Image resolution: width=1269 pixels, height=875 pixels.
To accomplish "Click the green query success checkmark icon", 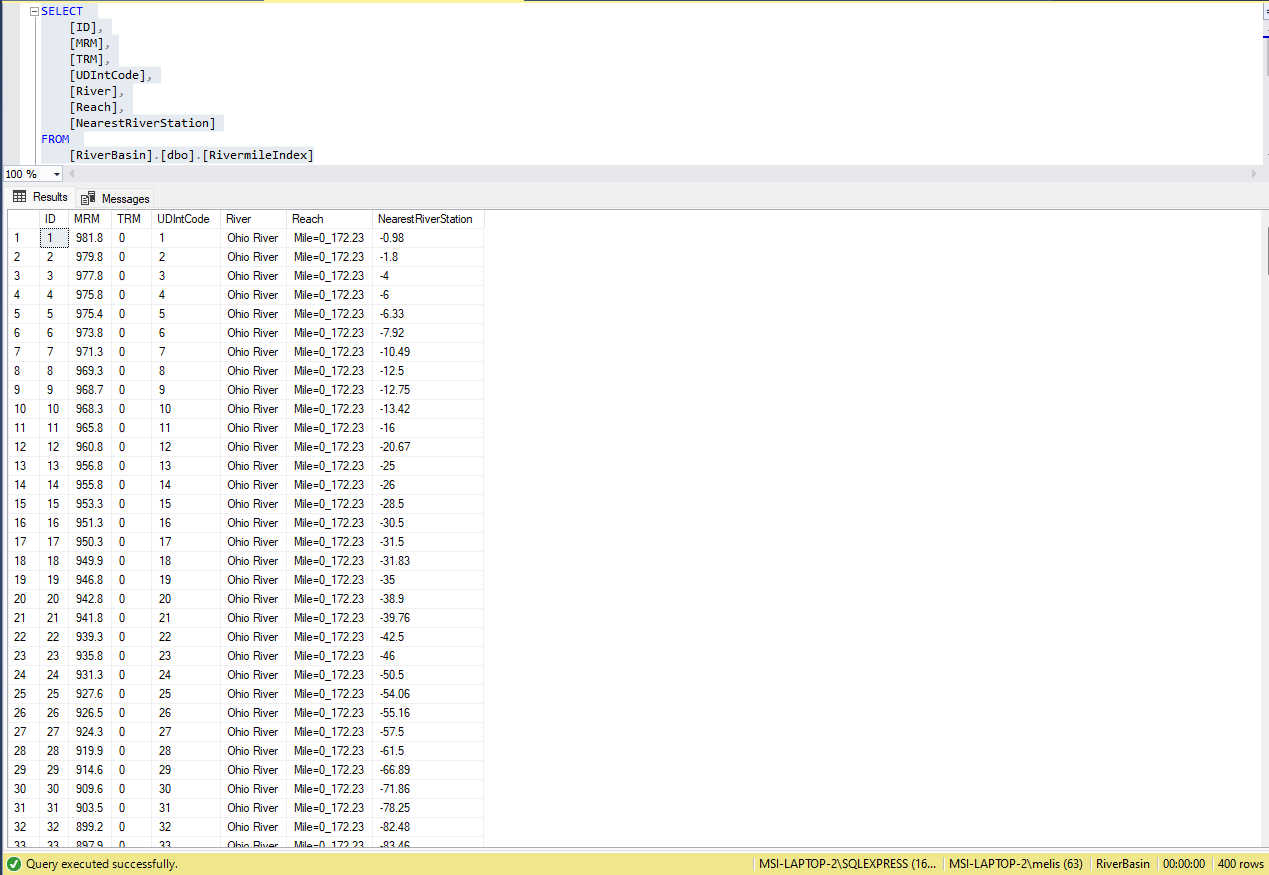I will [13, 863].
